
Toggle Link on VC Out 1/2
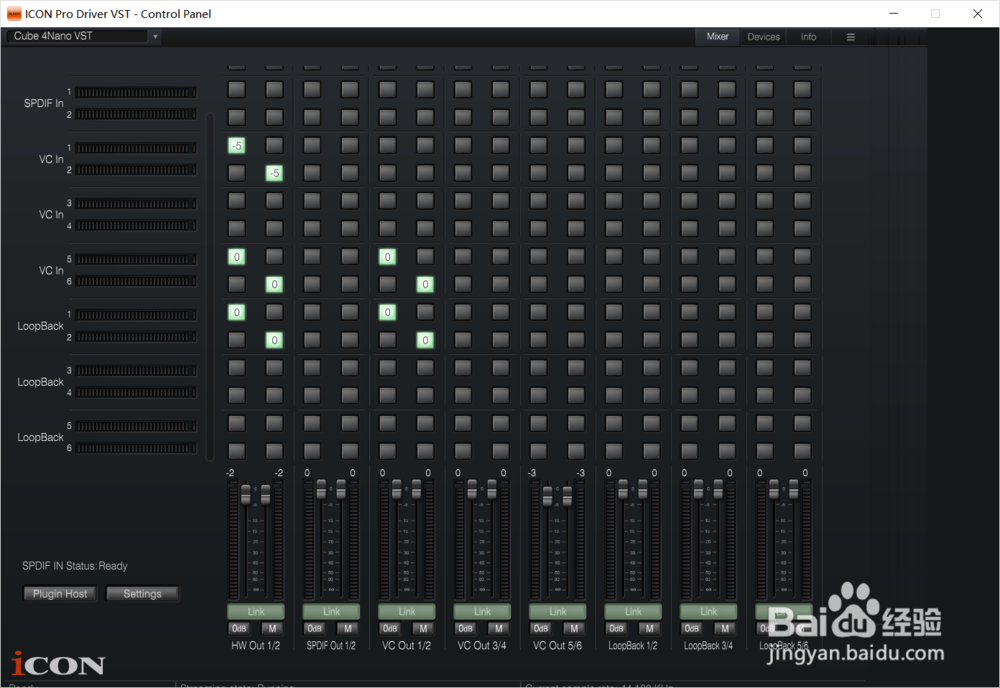pyautogui.click(x=407, y=611)
